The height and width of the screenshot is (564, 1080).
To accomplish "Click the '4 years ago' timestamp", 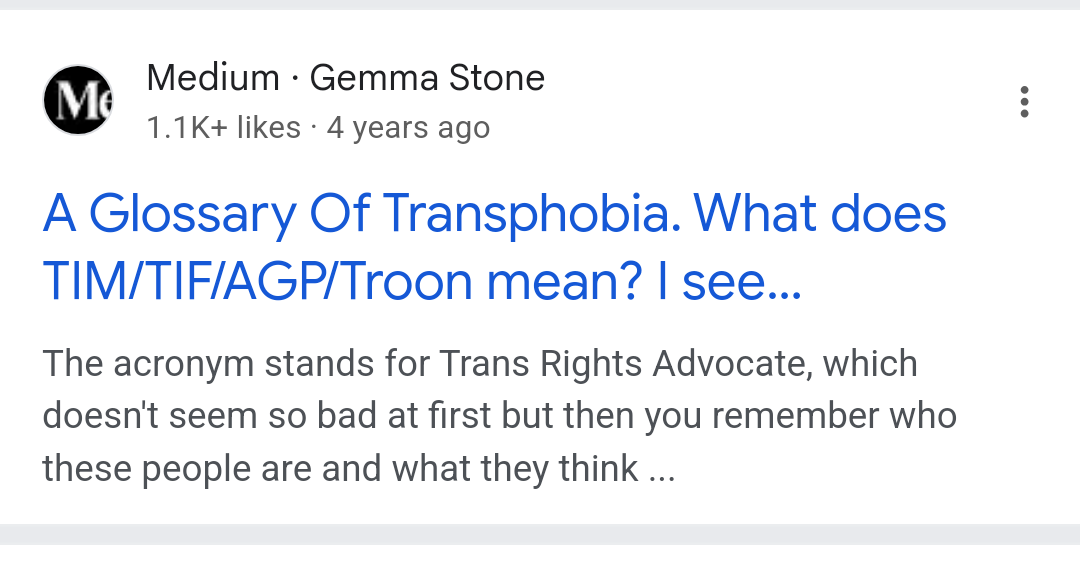I will (x=408, y=128).
